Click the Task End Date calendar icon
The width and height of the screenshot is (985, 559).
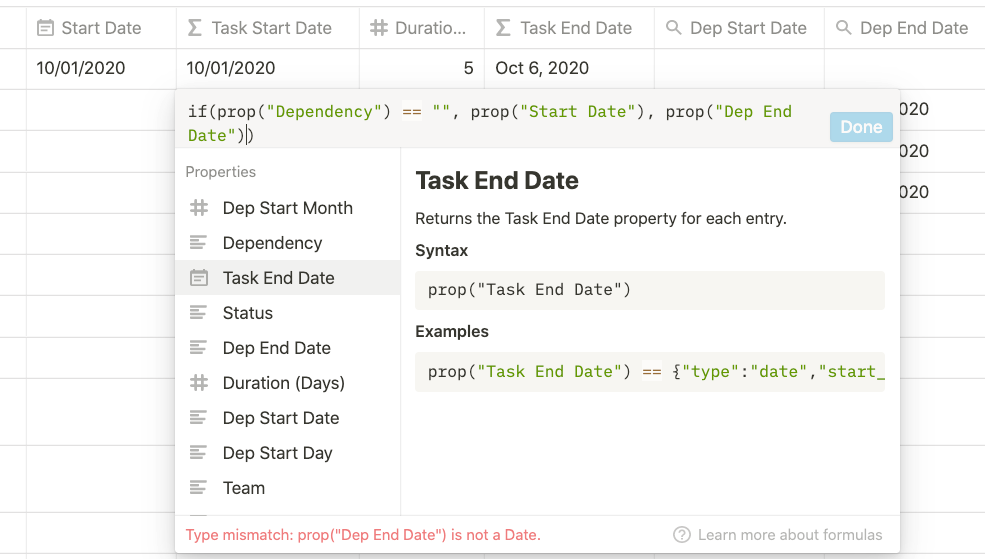[x=199, y=278]
